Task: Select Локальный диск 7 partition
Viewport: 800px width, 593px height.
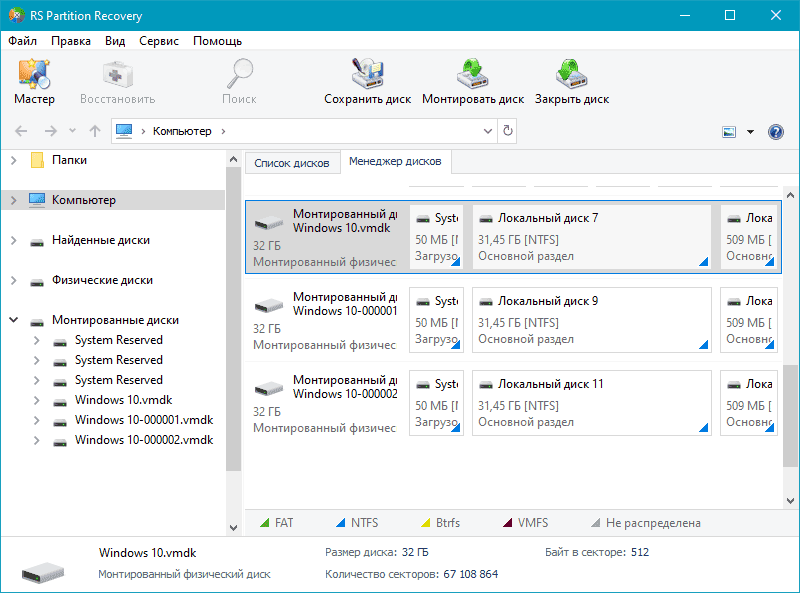Action: (592, 237)
